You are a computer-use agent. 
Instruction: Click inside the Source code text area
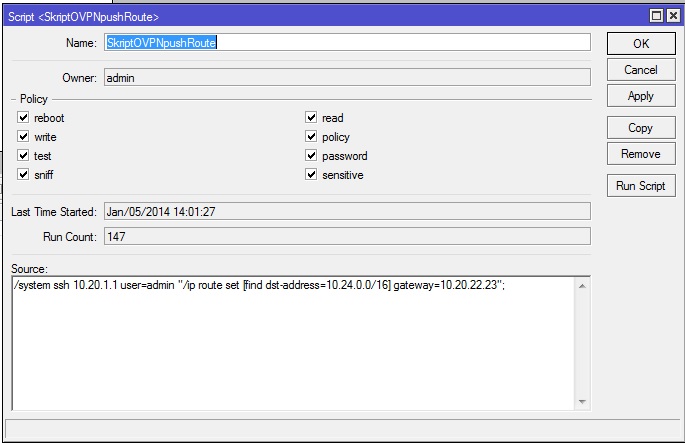[293, 343]
